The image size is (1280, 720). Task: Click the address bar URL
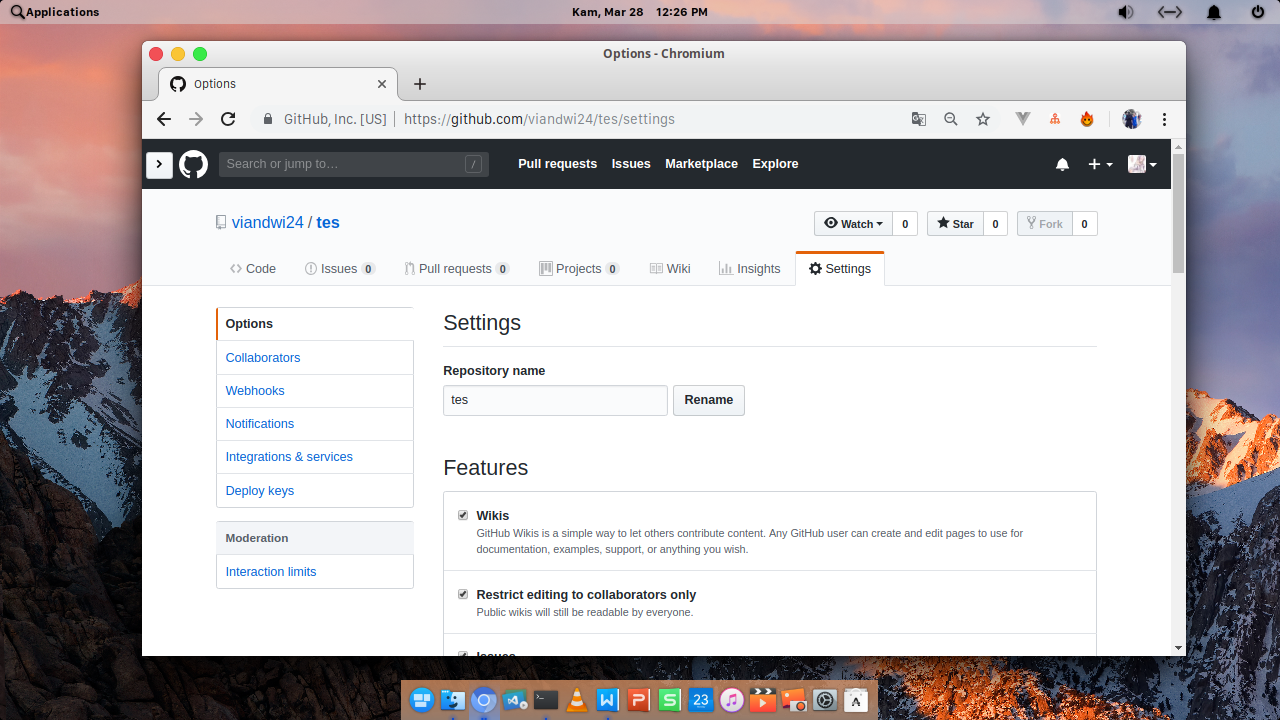[x=539, y=119]
